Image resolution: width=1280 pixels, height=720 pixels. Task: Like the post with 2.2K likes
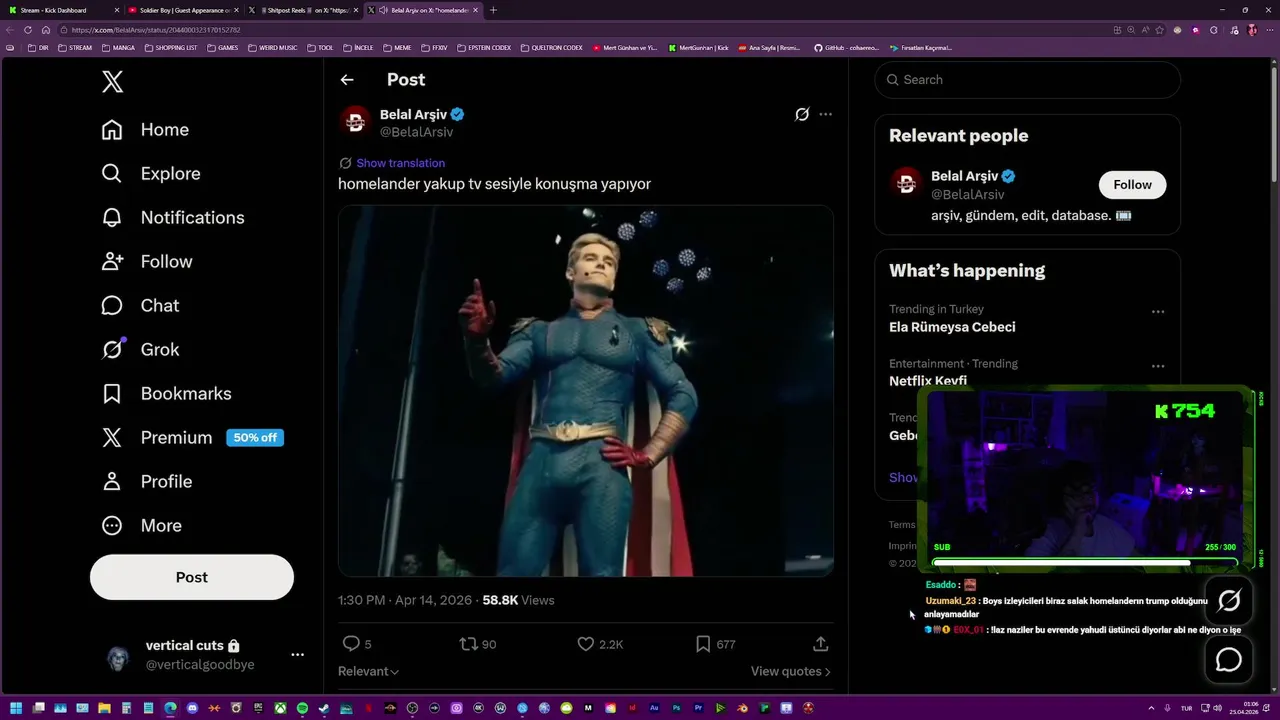coord(586,644)
